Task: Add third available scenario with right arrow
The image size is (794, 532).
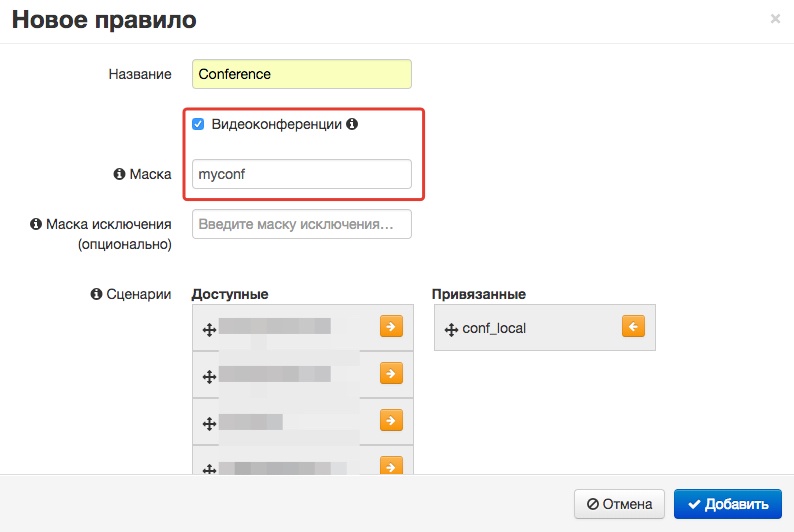Action: (x=390, y=420)
